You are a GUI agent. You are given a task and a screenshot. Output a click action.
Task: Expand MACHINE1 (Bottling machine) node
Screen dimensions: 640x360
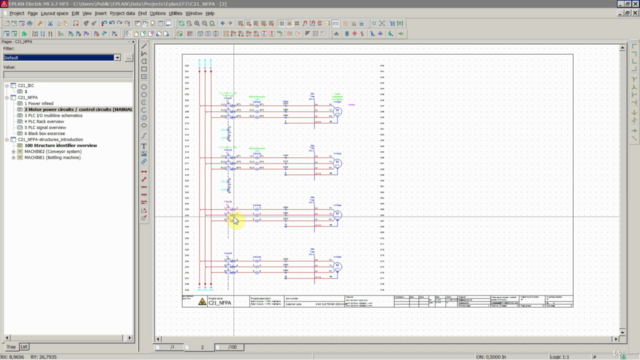13,158
